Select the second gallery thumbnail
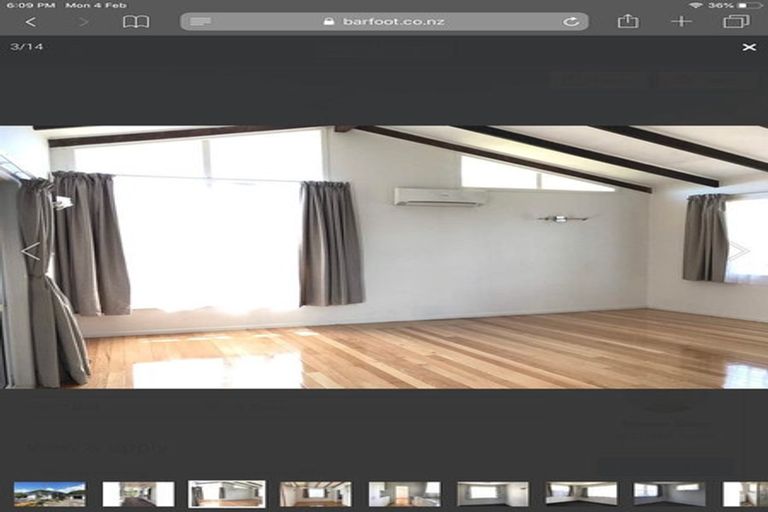768x512 pixels. (x=138, y=494)
